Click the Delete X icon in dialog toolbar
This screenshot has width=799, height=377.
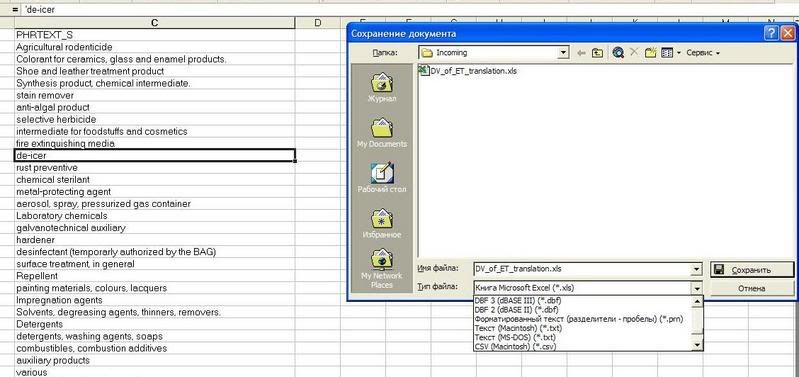pyautogui.click(x=634, y=52)
